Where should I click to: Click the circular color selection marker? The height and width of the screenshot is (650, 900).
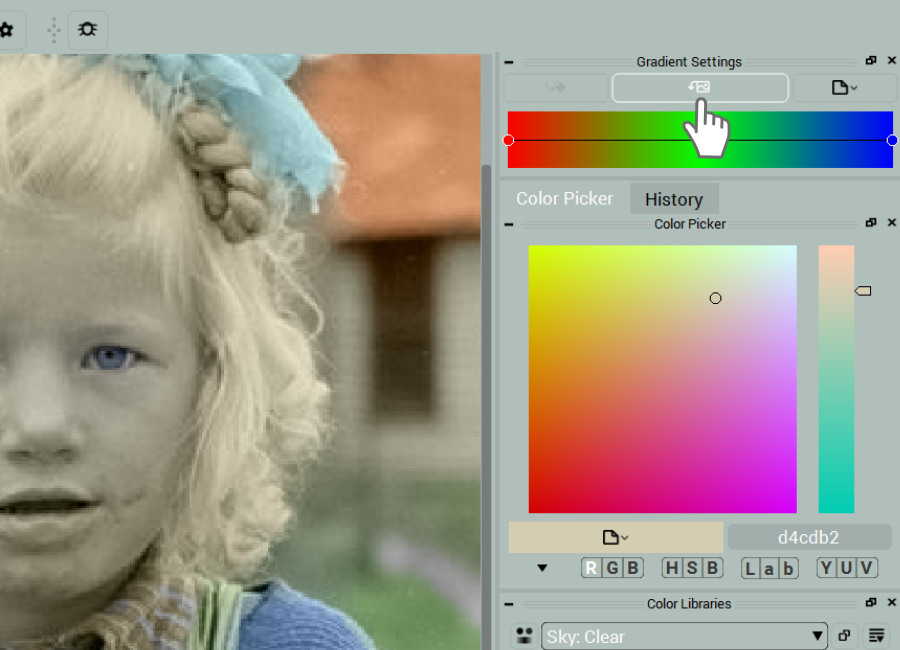click(715, 298)
